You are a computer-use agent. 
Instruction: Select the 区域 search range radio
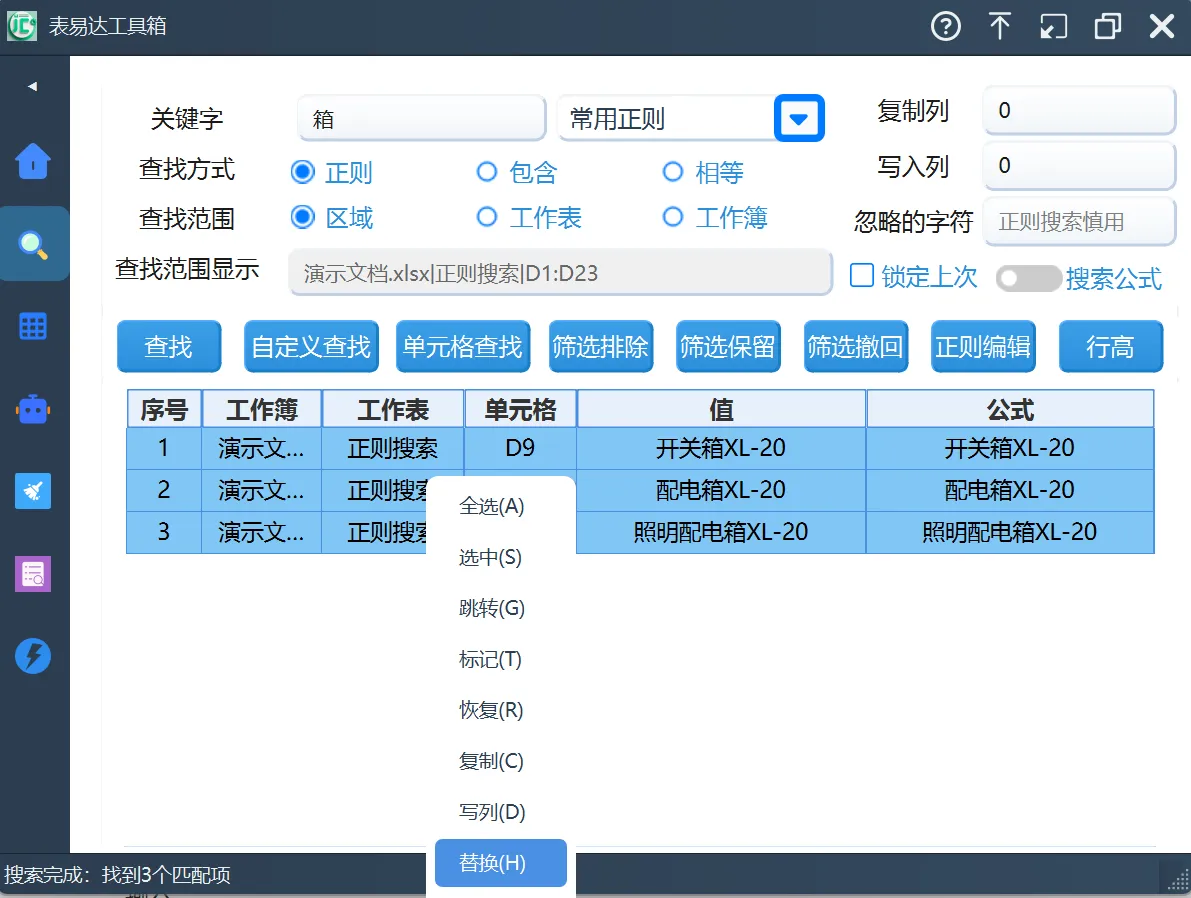tap(302, 218)
